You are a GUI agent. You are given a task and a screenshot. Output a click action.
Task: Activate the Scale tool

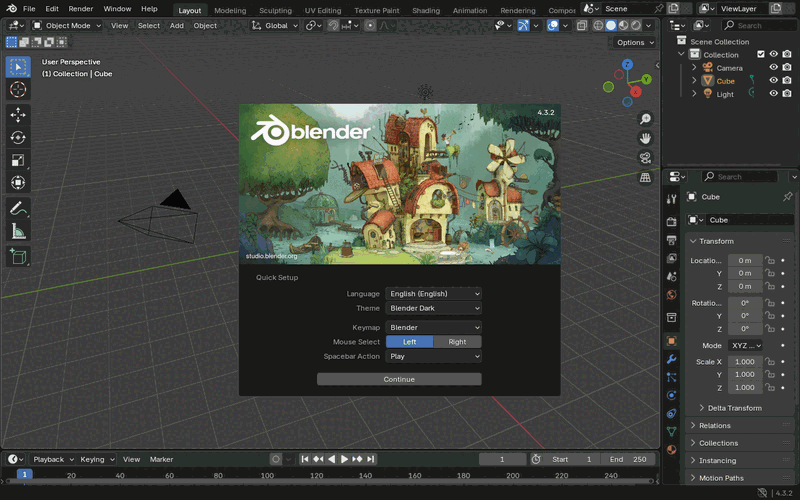tap(18, 160)
